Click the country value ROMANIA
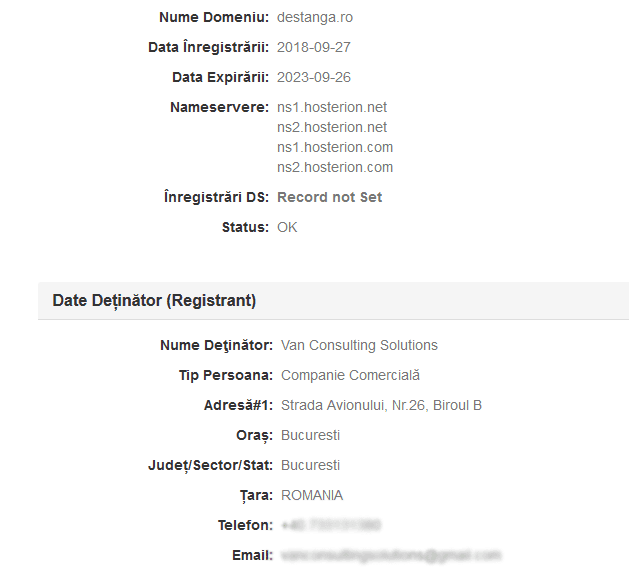Image resolution: width=629 pixels, height=586 pixels. (x=312, y=495)
